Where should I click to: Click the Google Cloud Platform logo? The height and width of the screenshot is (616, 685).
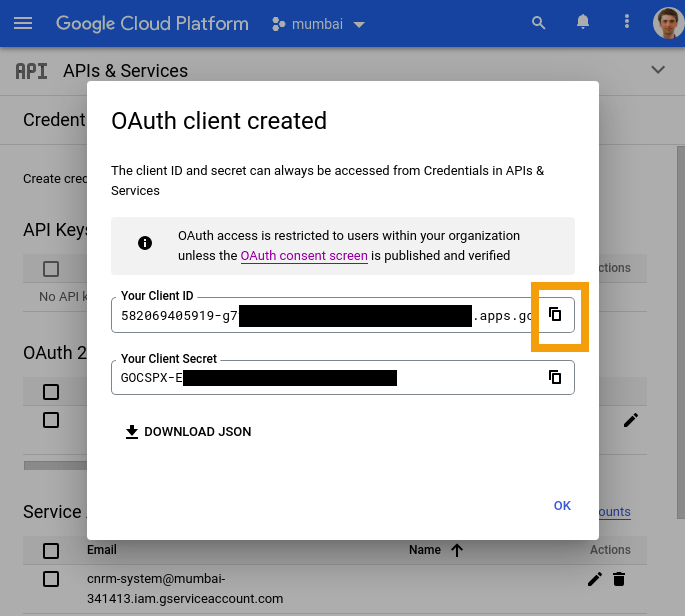tap(152, 23)
